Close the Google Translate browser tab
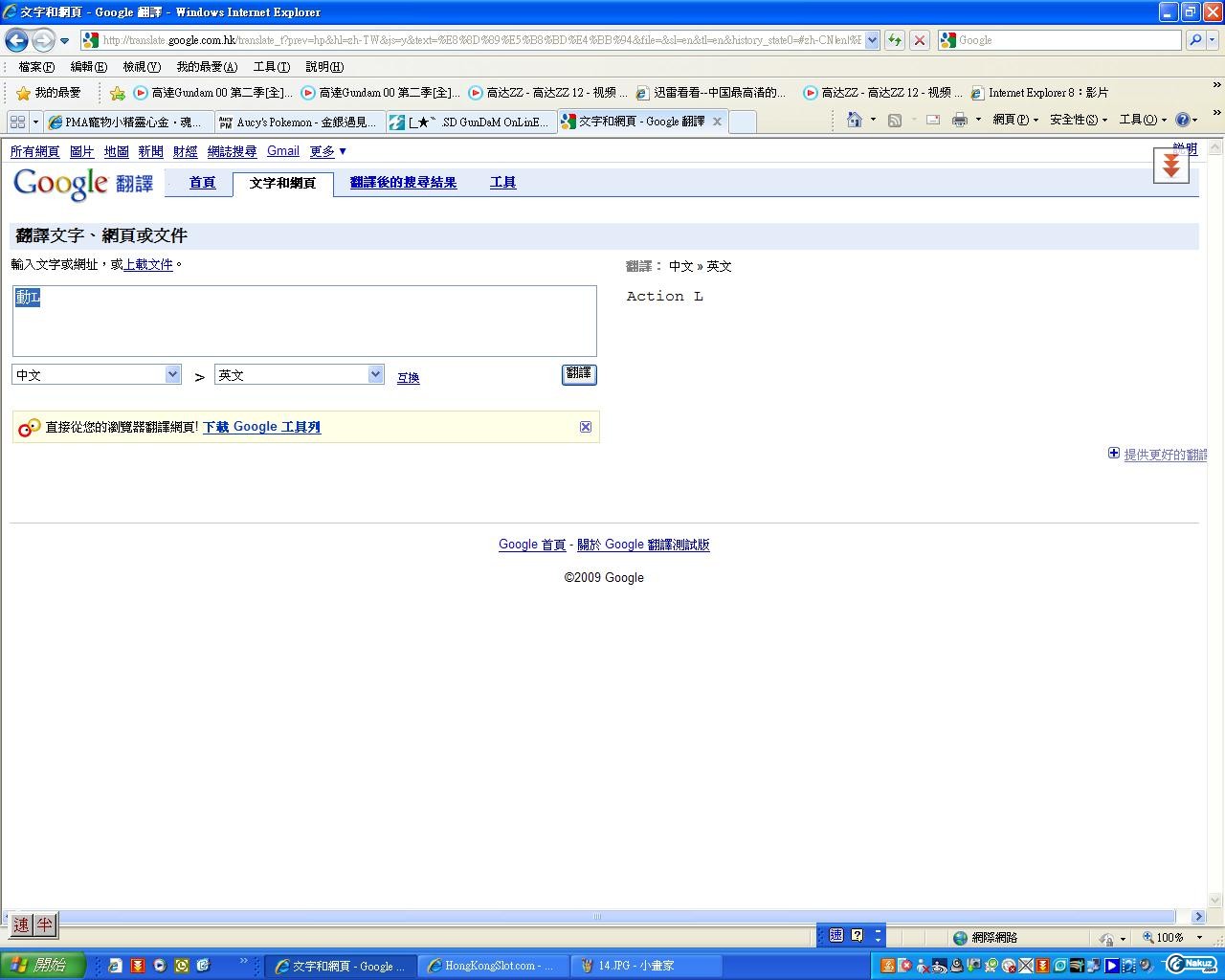The width and height of the screenshot is (1225, 980). pyautogui.click(x=717, y=122)
